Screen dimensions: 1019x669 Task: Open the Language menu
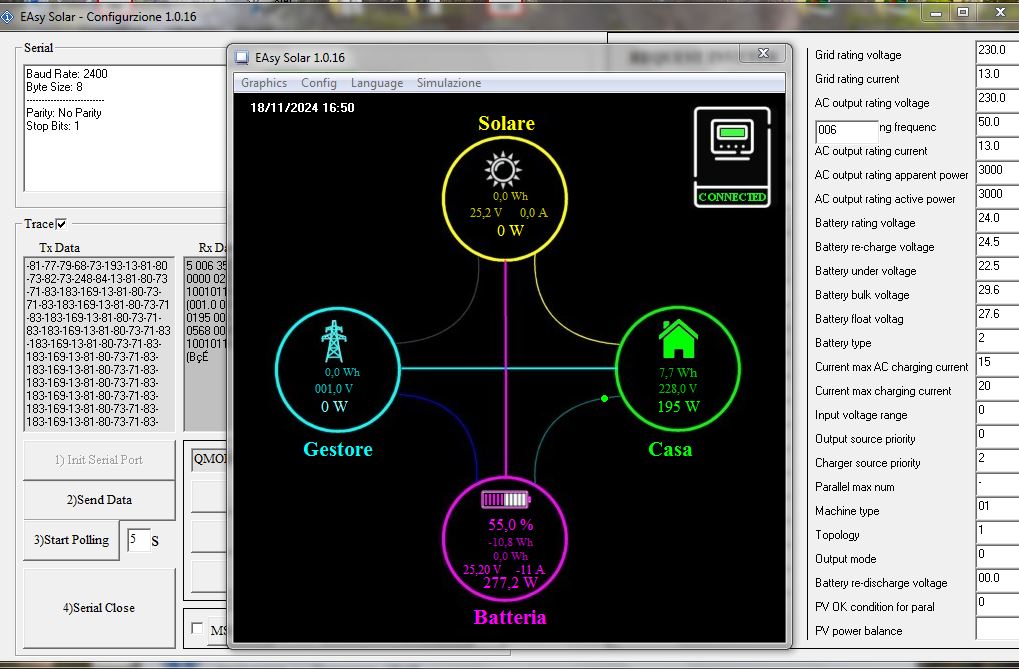click(x=377, y=83)
